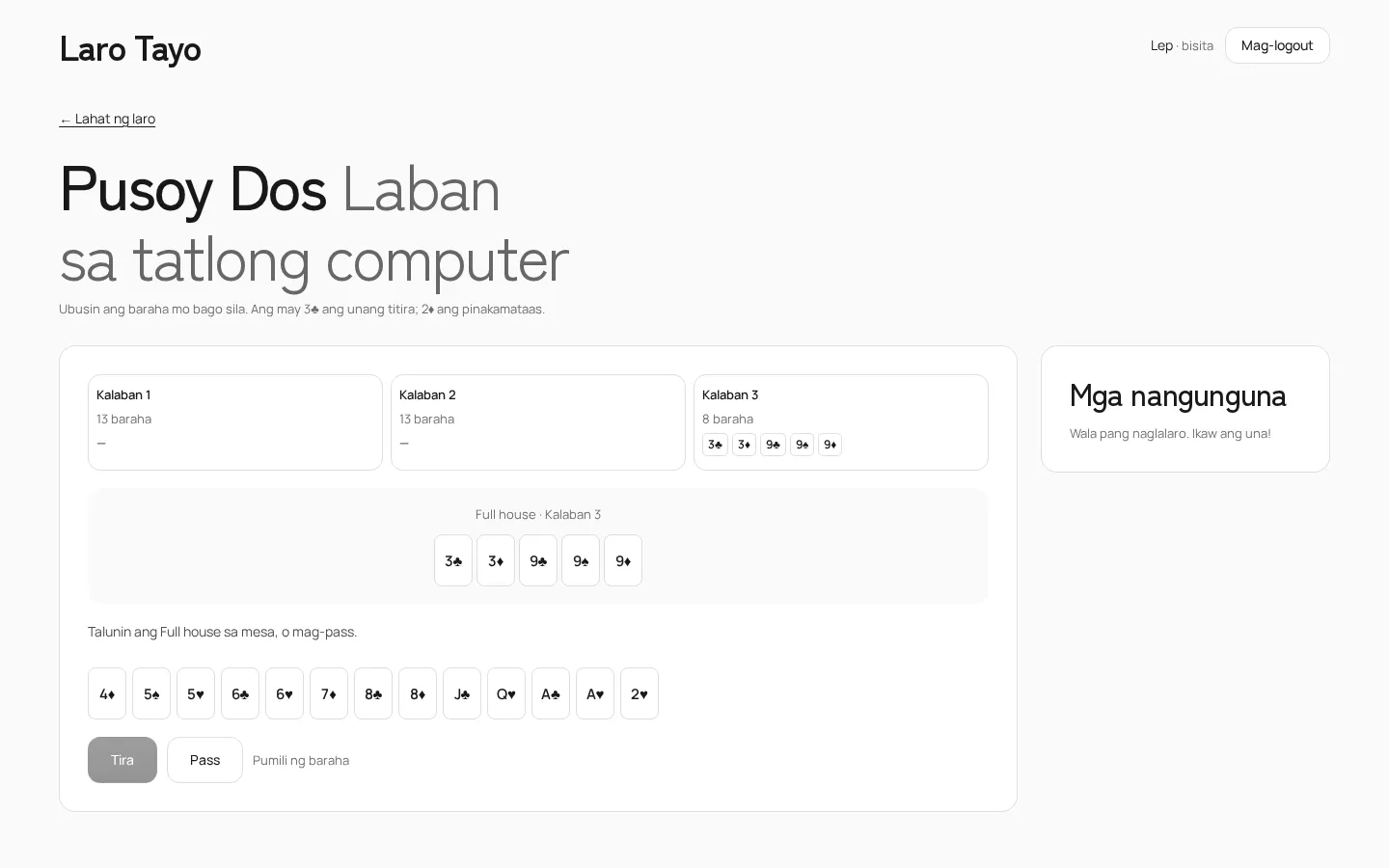
Task: Pick the 5 of hearts card
Action: (196, 693)
